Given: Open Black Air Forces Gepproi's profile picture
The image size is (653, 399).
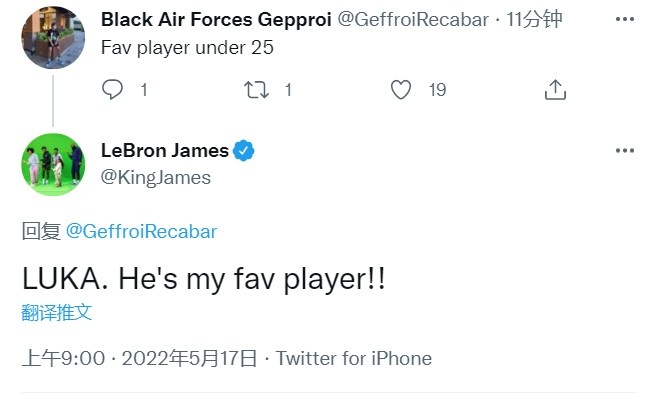Looking at the screenshot, I should point(53,37).
